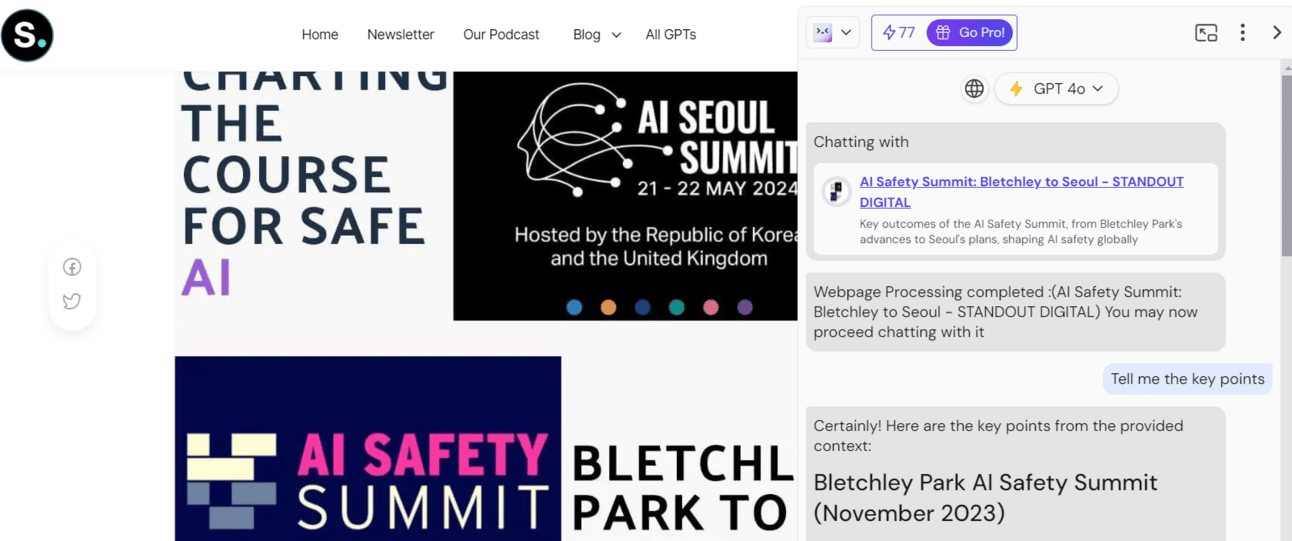Click the 'Bletchley Park to' headline text
The image size is (1292, 541).
(x=683, y=488)
